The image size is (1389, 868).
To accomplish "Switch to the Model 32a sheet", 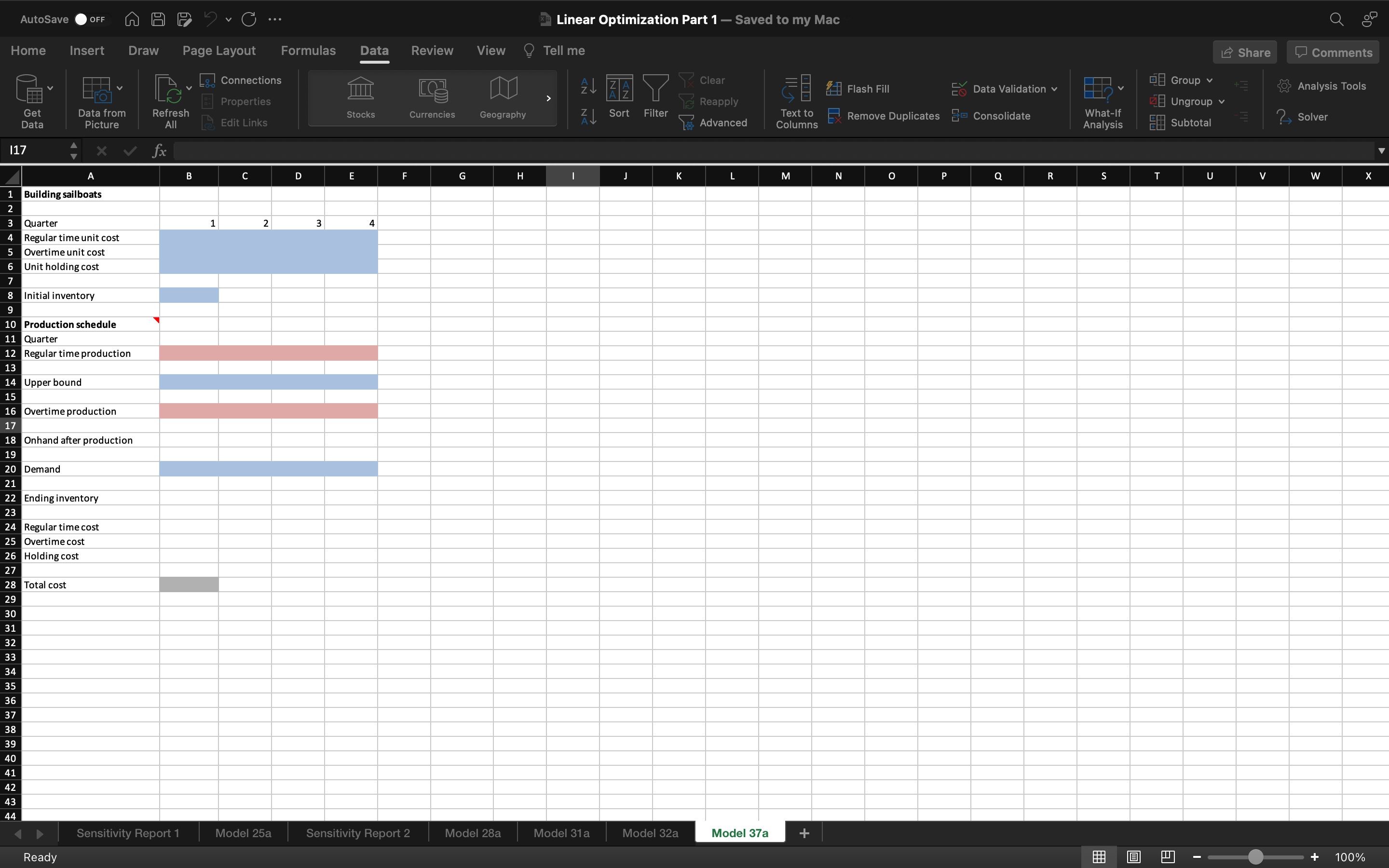I will (x=650, y=833).
